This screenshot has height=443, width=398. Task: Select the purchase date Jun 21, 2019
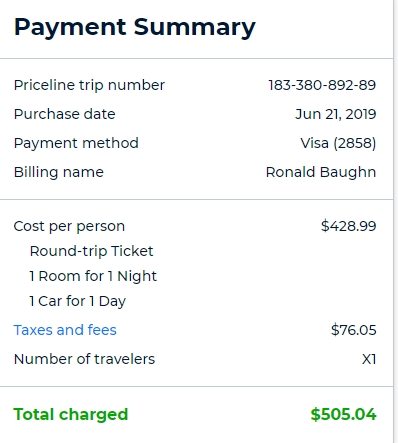pyautogui.click(x=336, y=114)
